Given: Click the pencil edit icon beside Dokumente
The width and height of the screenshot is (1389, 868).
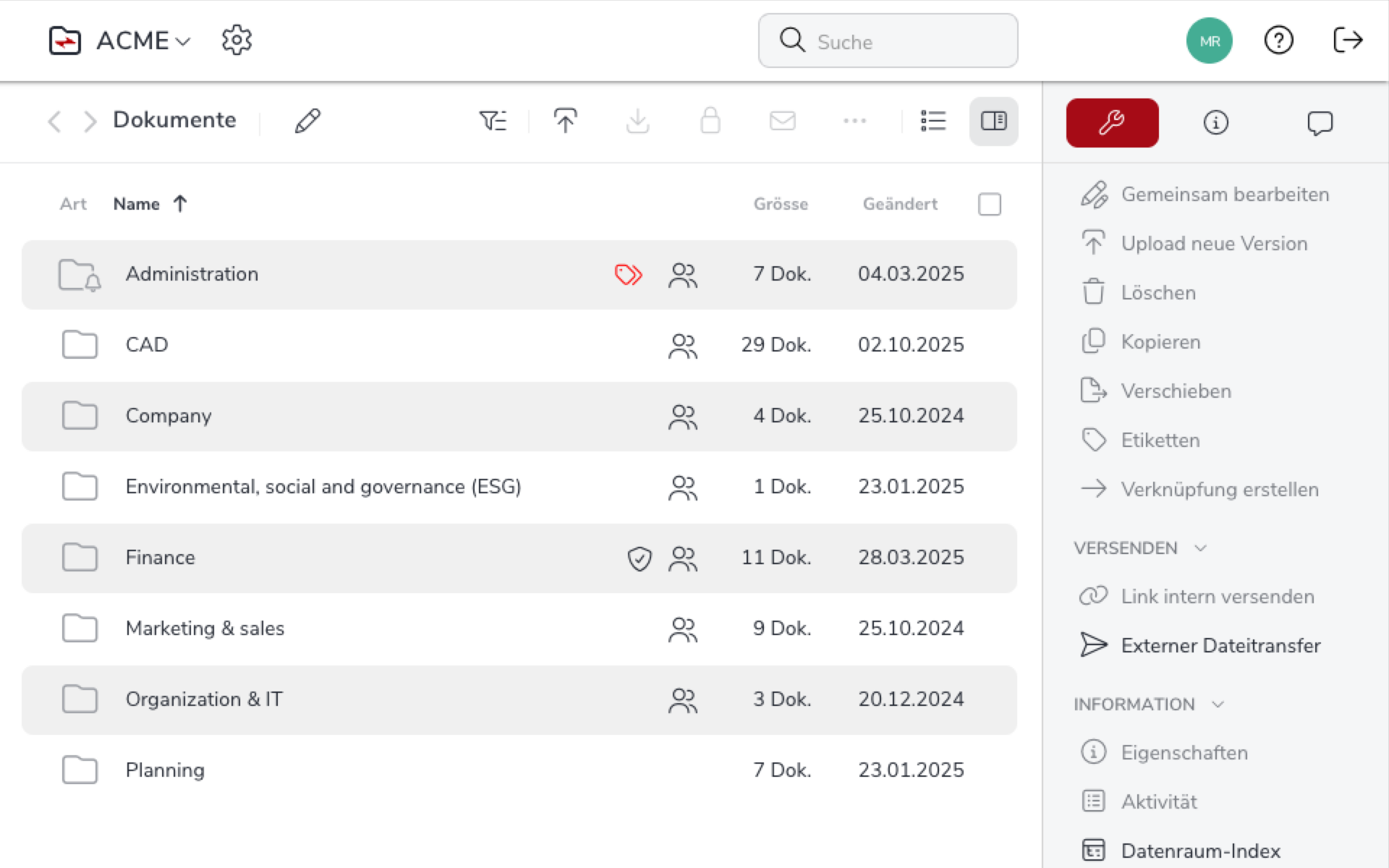Looking at the screenshot, I should coord(307,121).
